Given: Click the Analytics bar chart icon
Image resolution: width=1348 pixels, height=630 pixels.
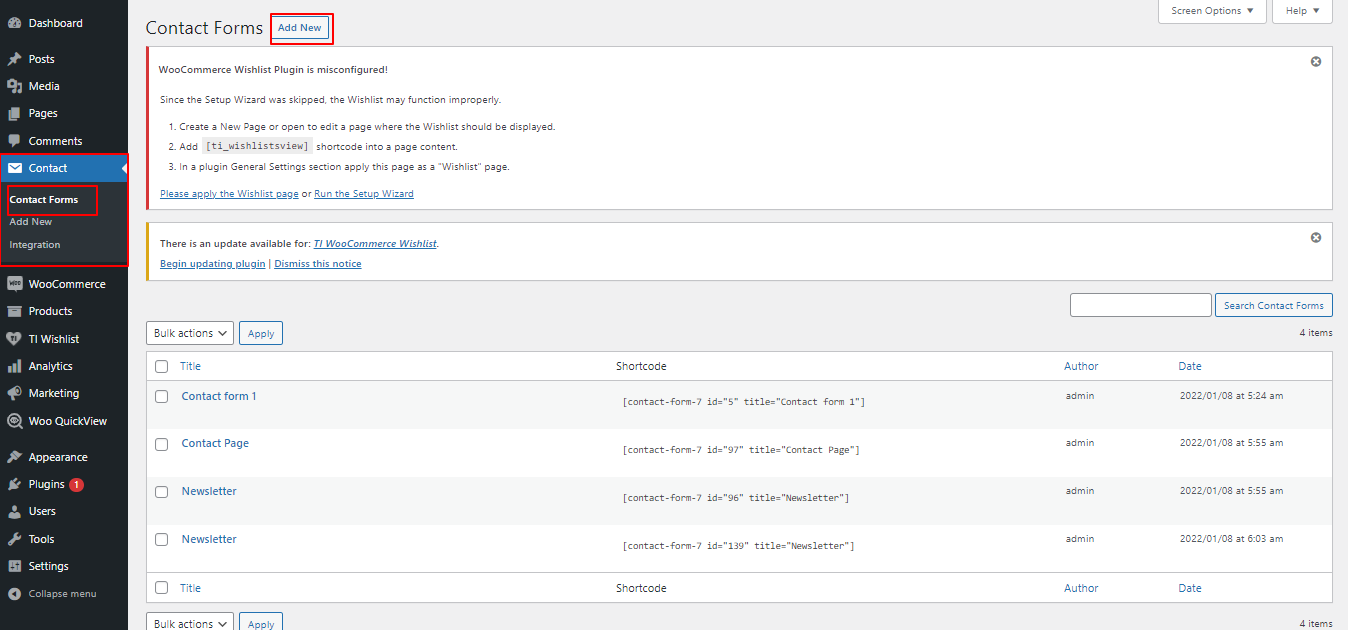Looking at the screenshot, I should coord(14,366).
